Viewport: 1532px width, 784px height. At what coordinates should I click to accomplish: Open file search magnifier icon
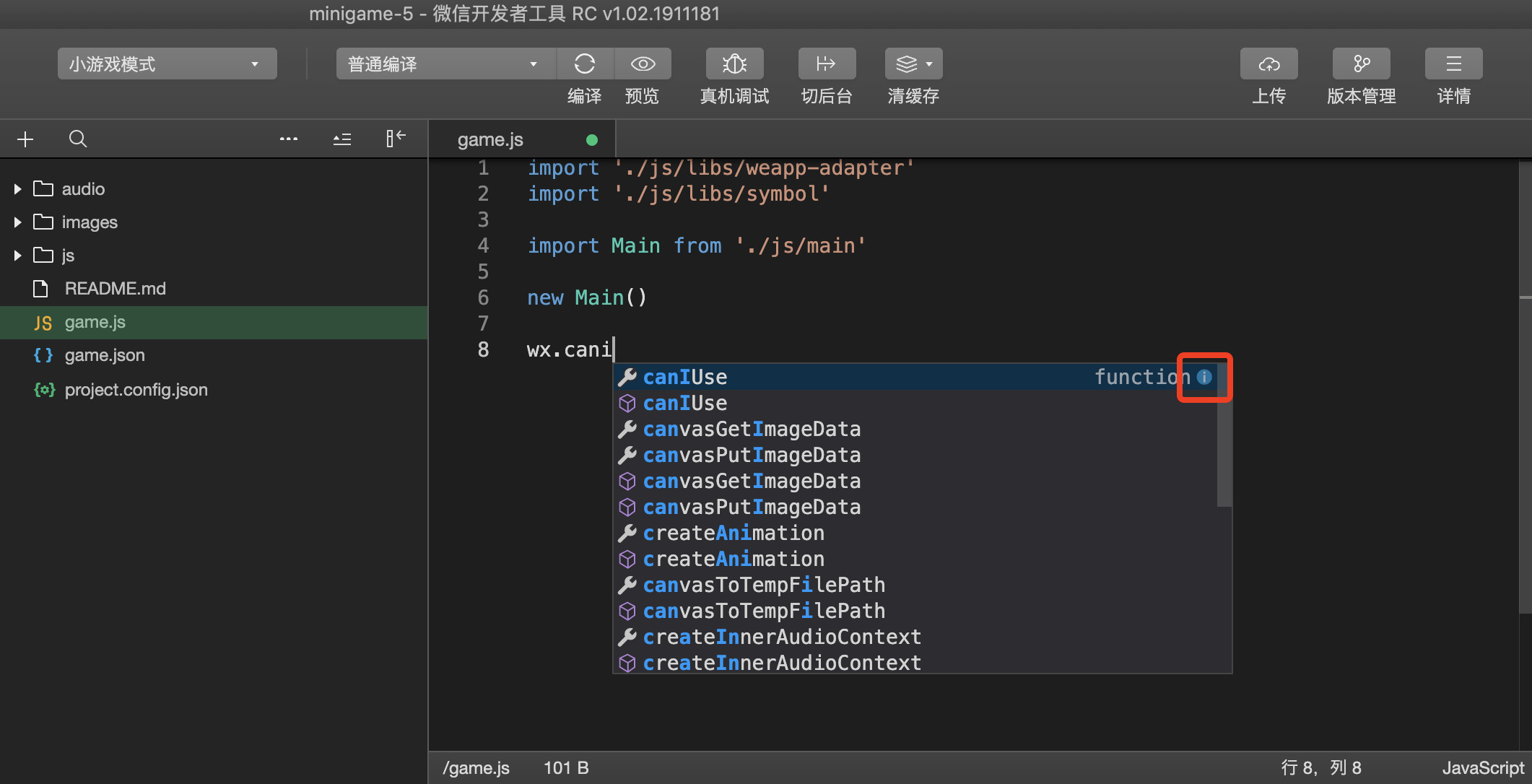pyautogui.click(x=78, y=139)
